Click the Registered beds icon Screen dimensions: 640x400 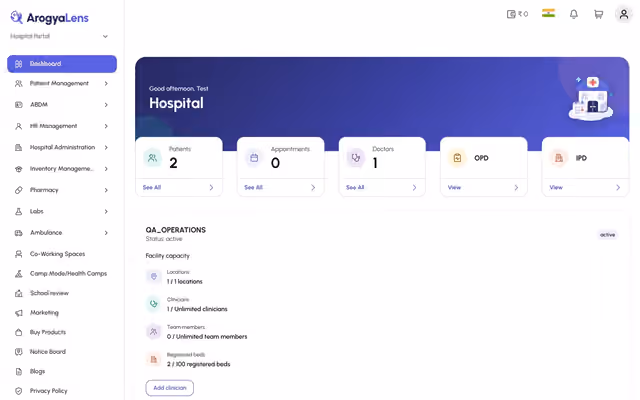153,359
